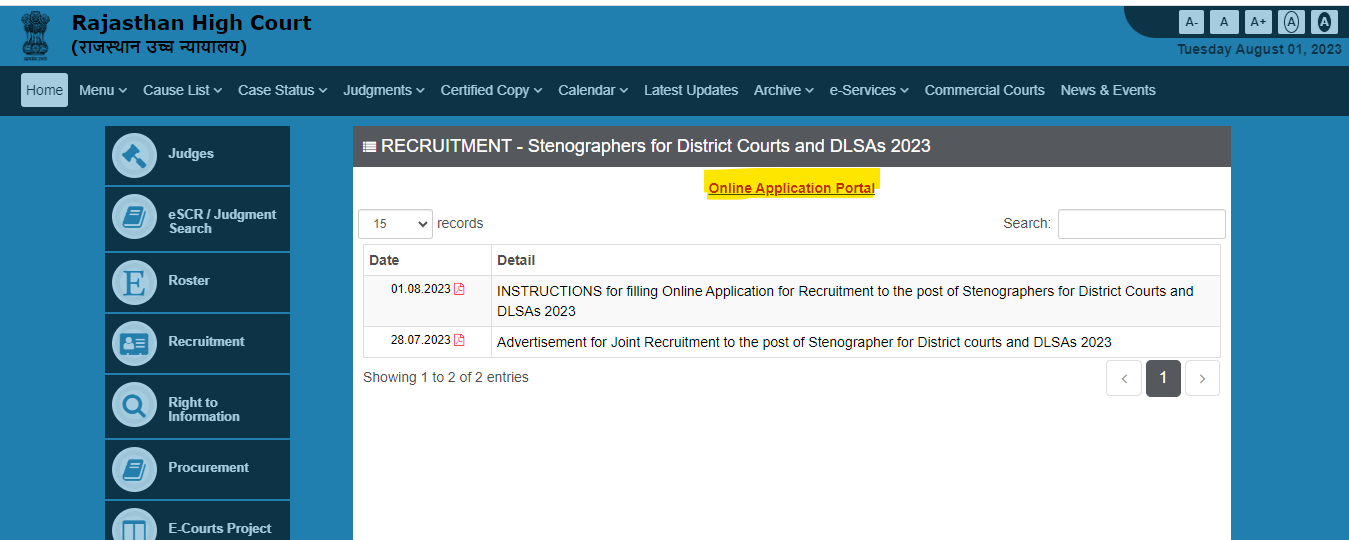Click the INSTRUCTIONS for filling Online Application entry

(845, 301)
